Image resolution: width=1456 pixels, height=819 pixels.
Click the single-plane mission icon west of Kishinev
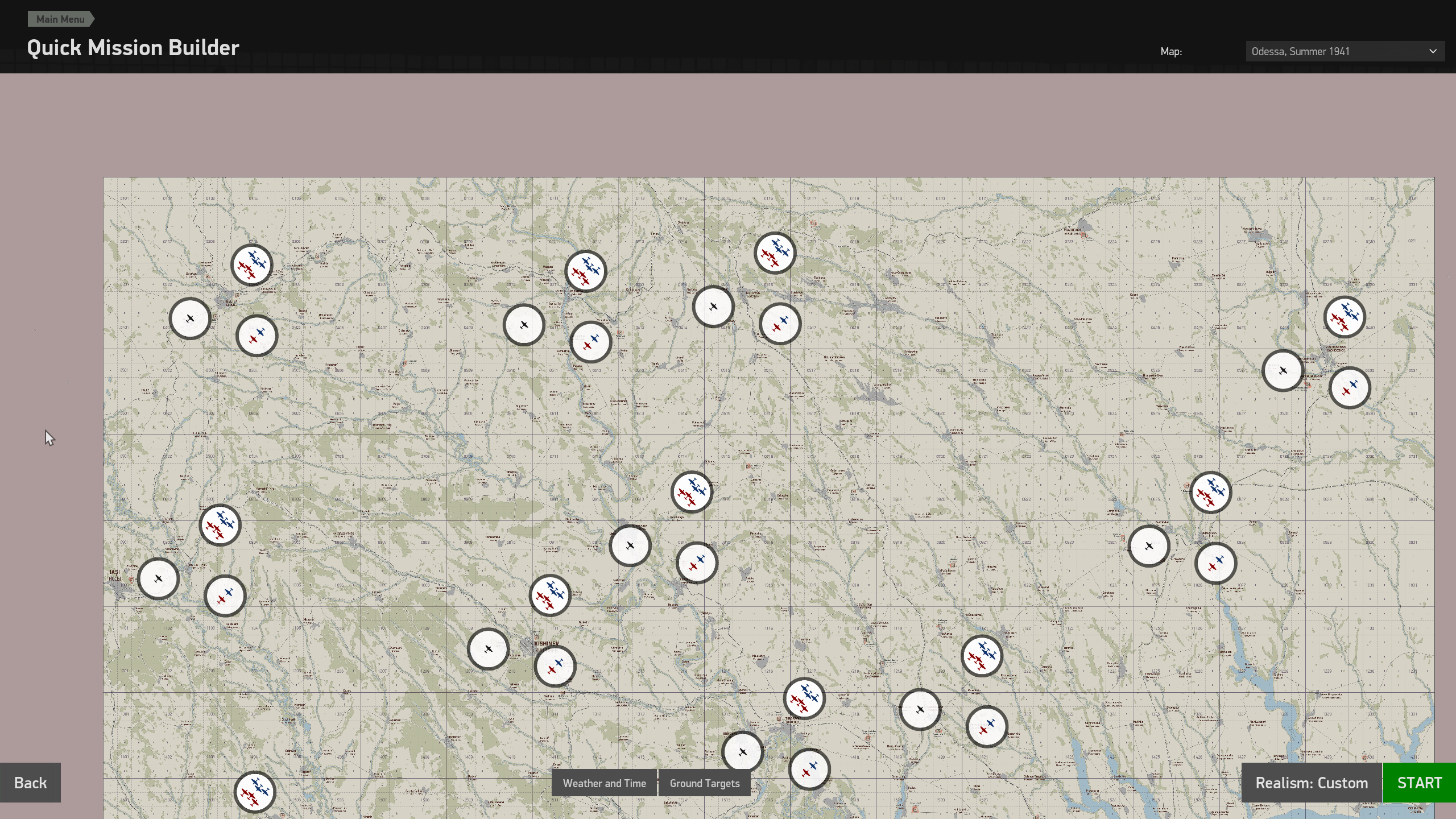pyautogui.click(x=487, y=648)
